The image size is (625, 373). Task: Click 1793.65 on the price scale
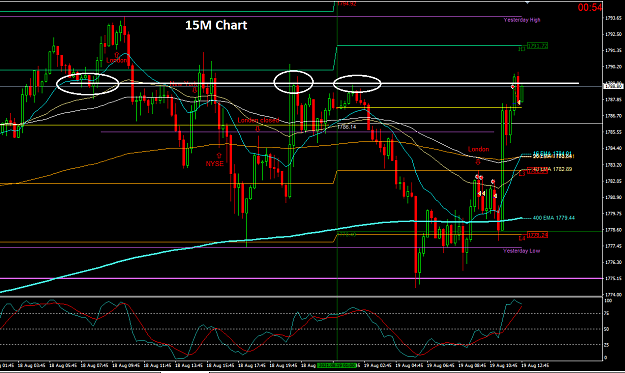(x=614, y=18)
